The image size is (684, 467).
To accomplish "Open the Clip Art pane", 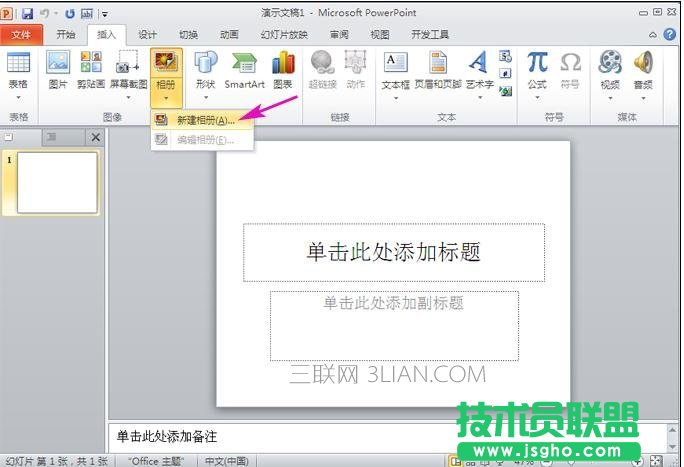I will (91, 70).
